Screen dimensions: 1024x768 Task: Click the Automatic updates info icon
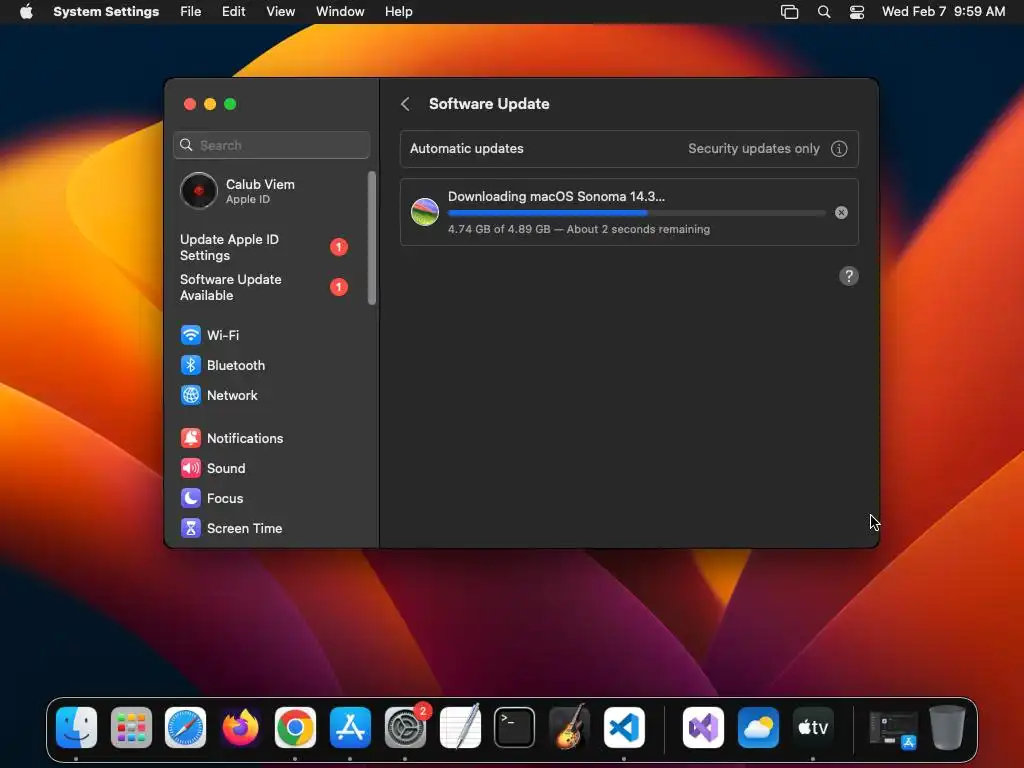pos(839,149)
